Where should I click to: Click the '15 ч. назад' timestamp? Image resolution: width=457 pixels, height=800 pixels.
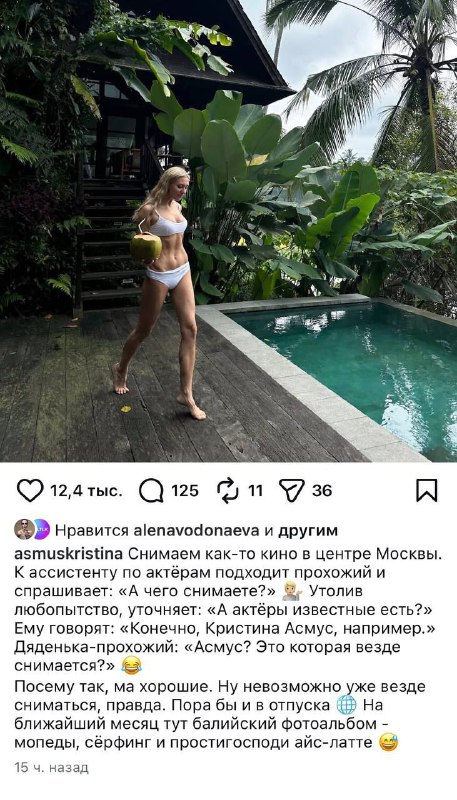click(52, 767)
